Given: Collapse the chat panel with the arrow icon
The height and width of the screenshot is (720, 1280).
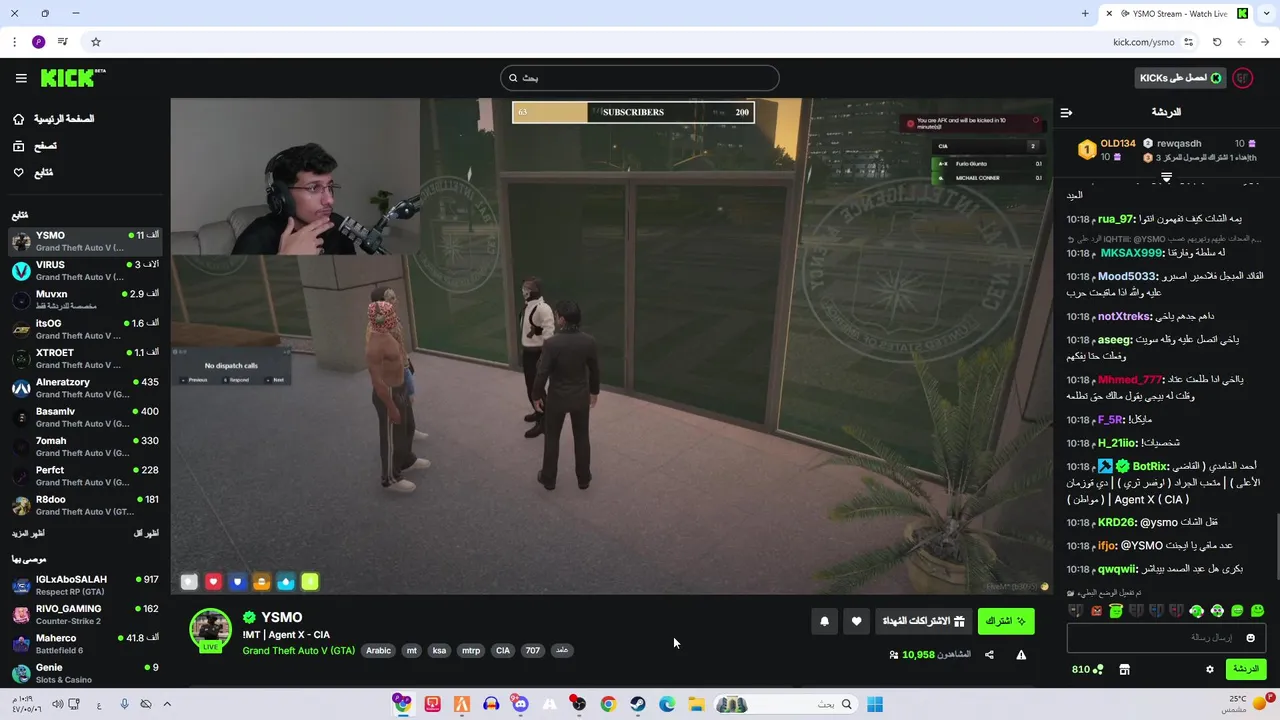Looking at the screenshot, I should point(1066,112).
